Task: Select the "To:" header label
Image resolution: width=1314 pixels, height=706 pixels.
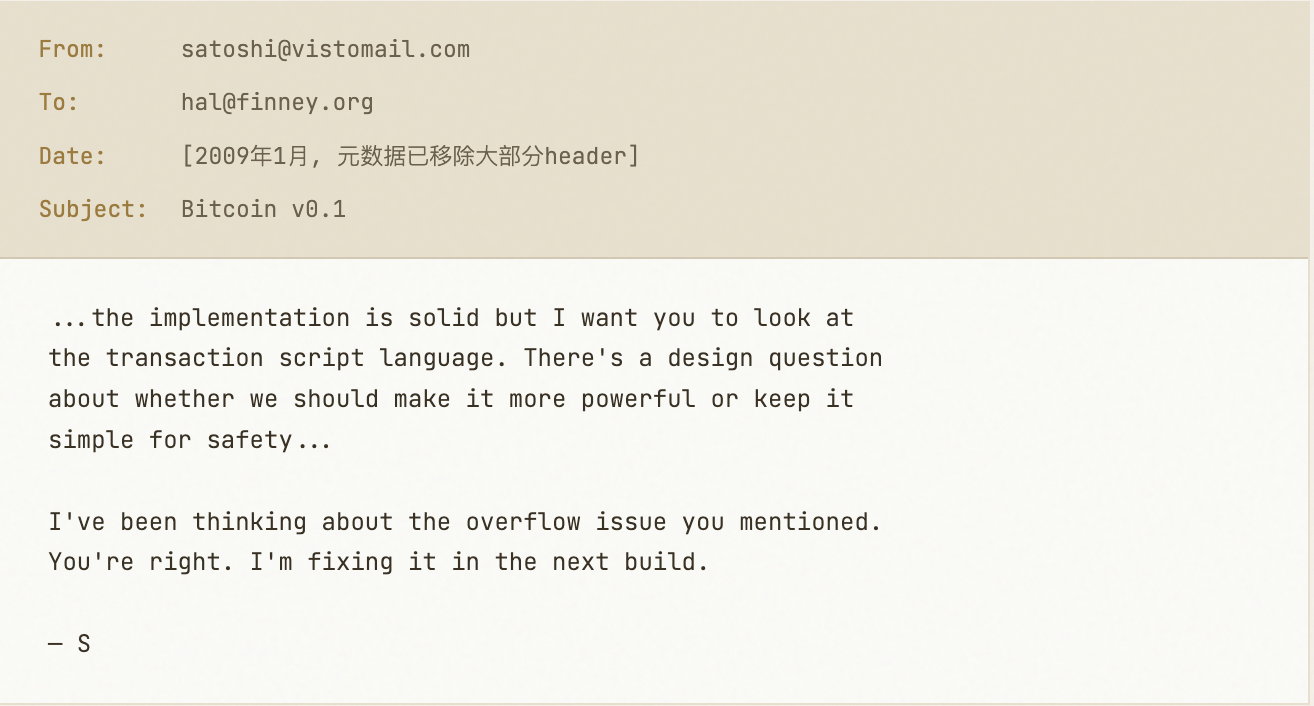Action: point(58,102)
